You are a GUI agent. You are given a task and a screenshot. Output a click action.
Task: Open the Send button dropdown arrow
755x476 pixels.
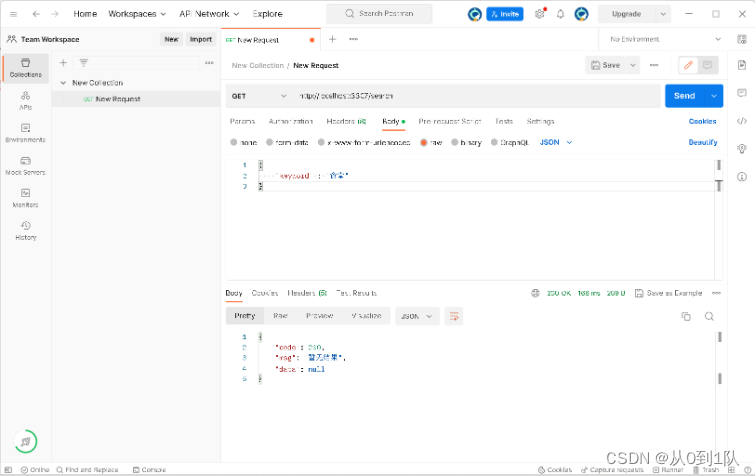pos(714,96)
